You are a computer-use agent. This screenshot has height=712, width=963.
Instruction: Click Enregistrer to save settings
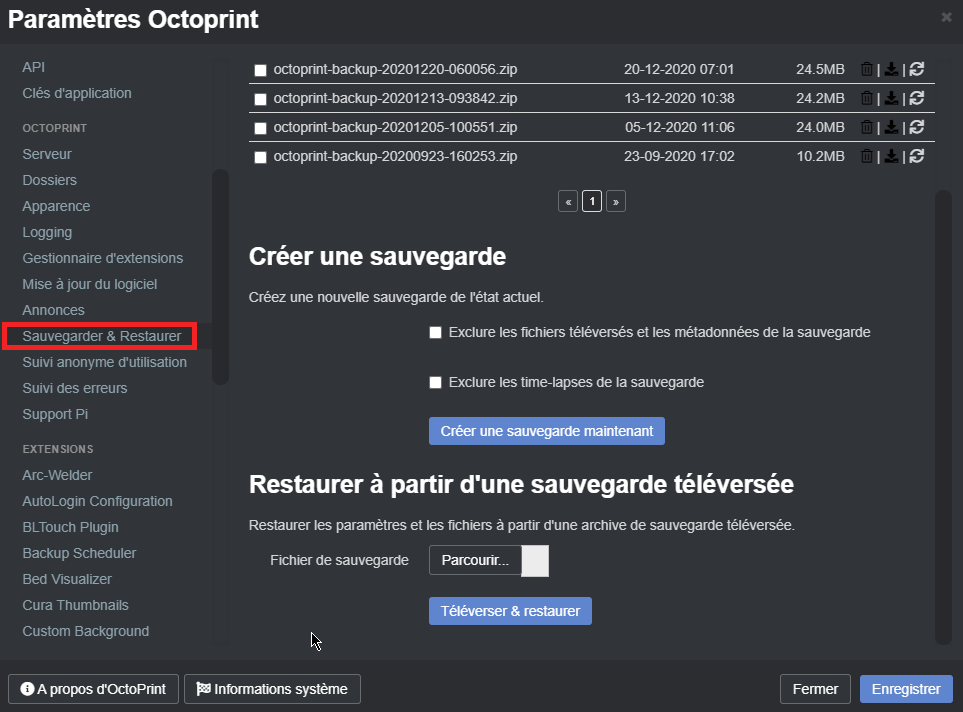click(906, 689)
